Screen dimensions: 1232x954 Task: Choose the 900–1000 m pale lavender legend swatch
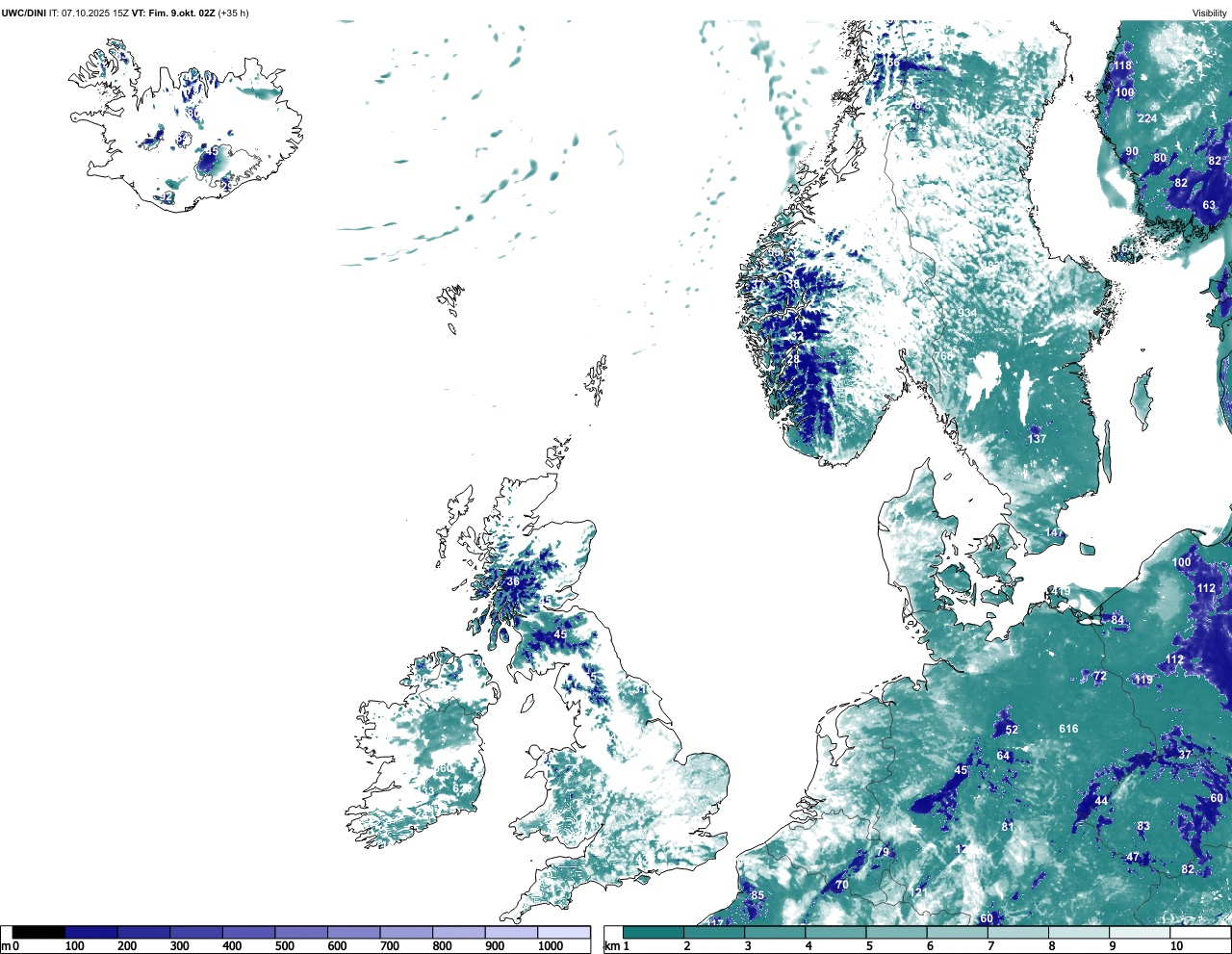coord(511,932)
